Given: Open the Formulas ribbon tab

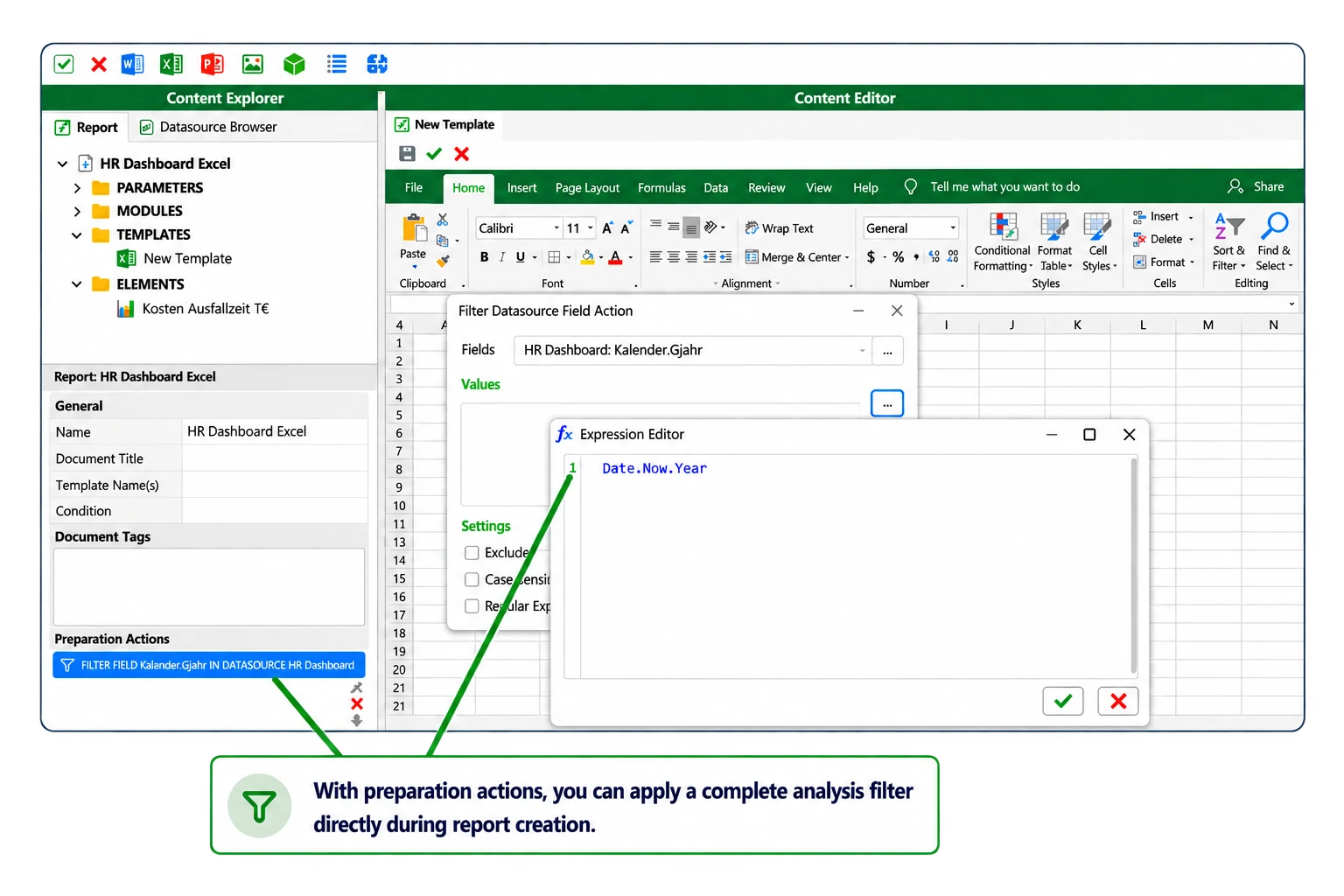Looking at the screenshot, I should click(661, 188).
